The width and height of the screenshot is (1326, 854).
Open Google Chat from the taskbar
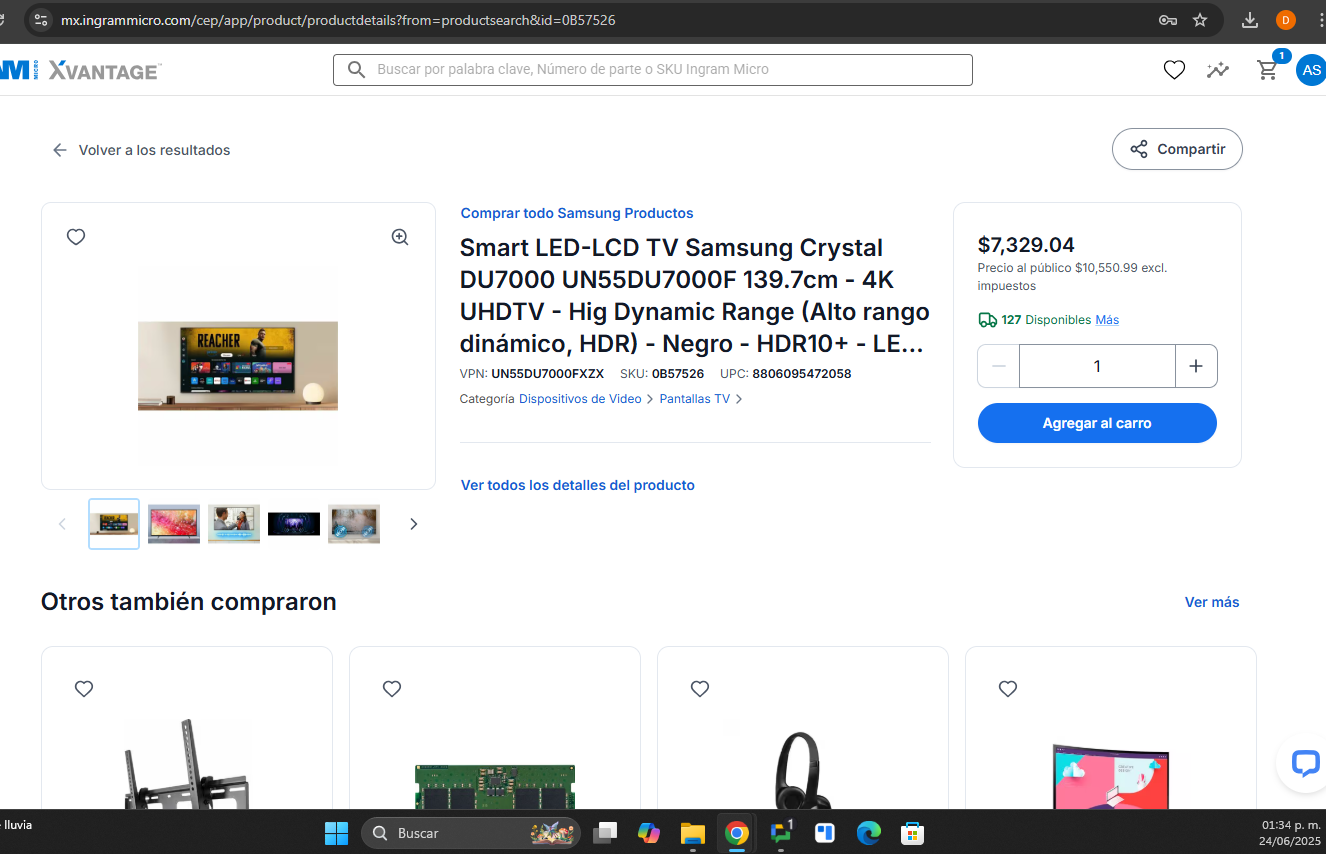(x=781, y=833)
